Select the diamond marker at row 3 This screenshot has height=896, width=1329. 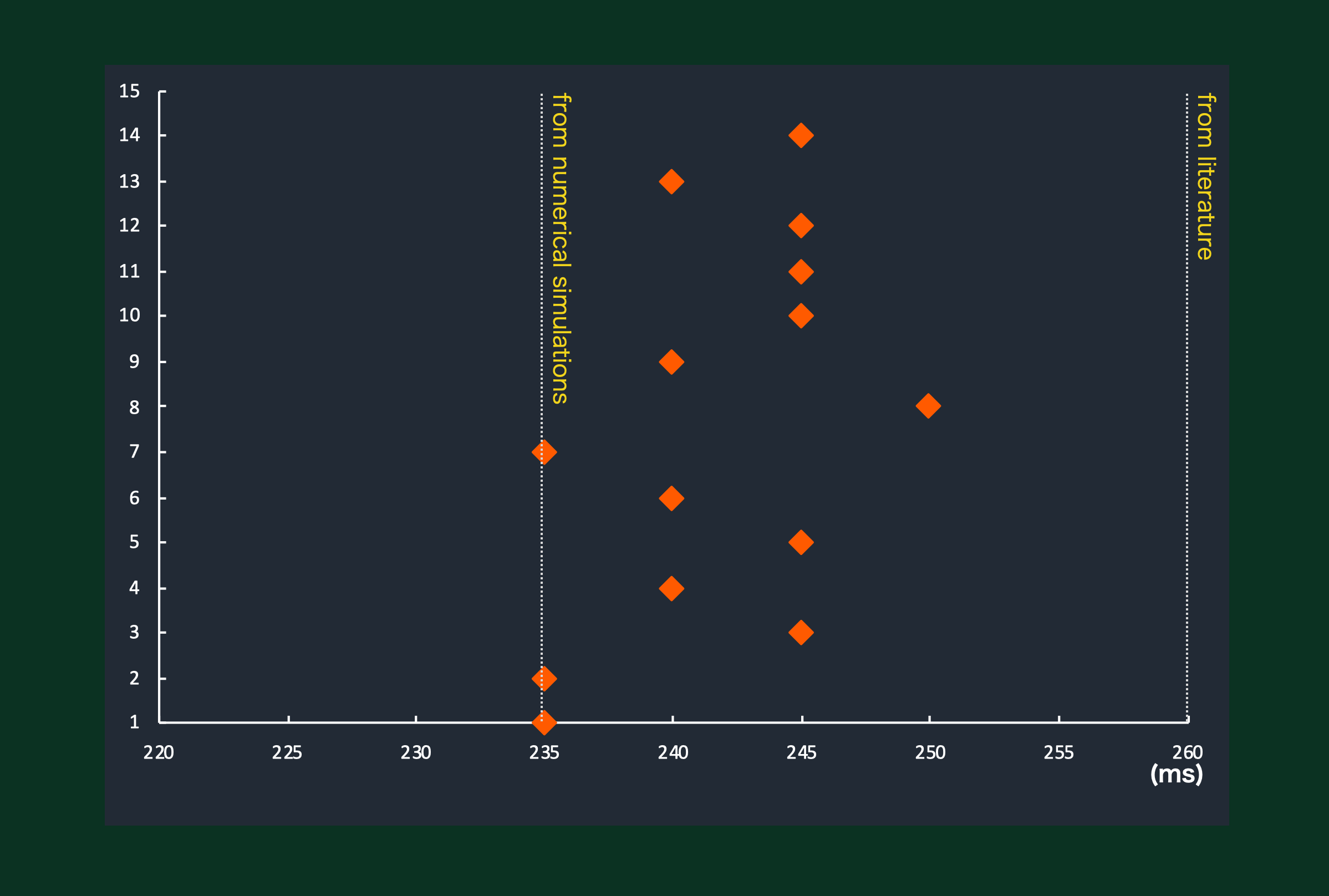click(x=801, y=633)
